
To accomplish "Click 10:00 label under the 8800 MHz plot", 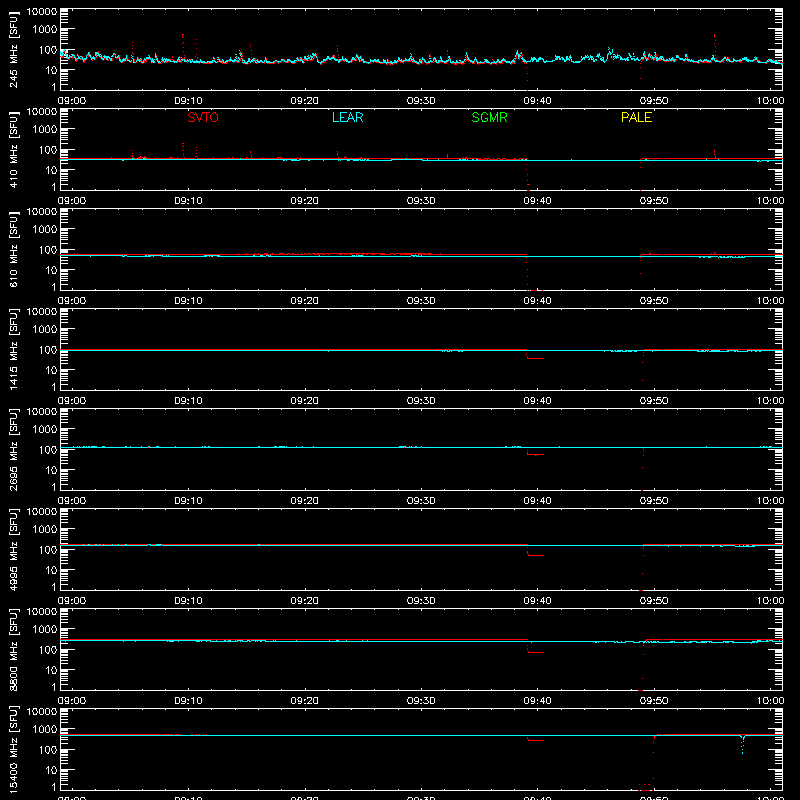I will pyautogui.click(x=770, y=701).
